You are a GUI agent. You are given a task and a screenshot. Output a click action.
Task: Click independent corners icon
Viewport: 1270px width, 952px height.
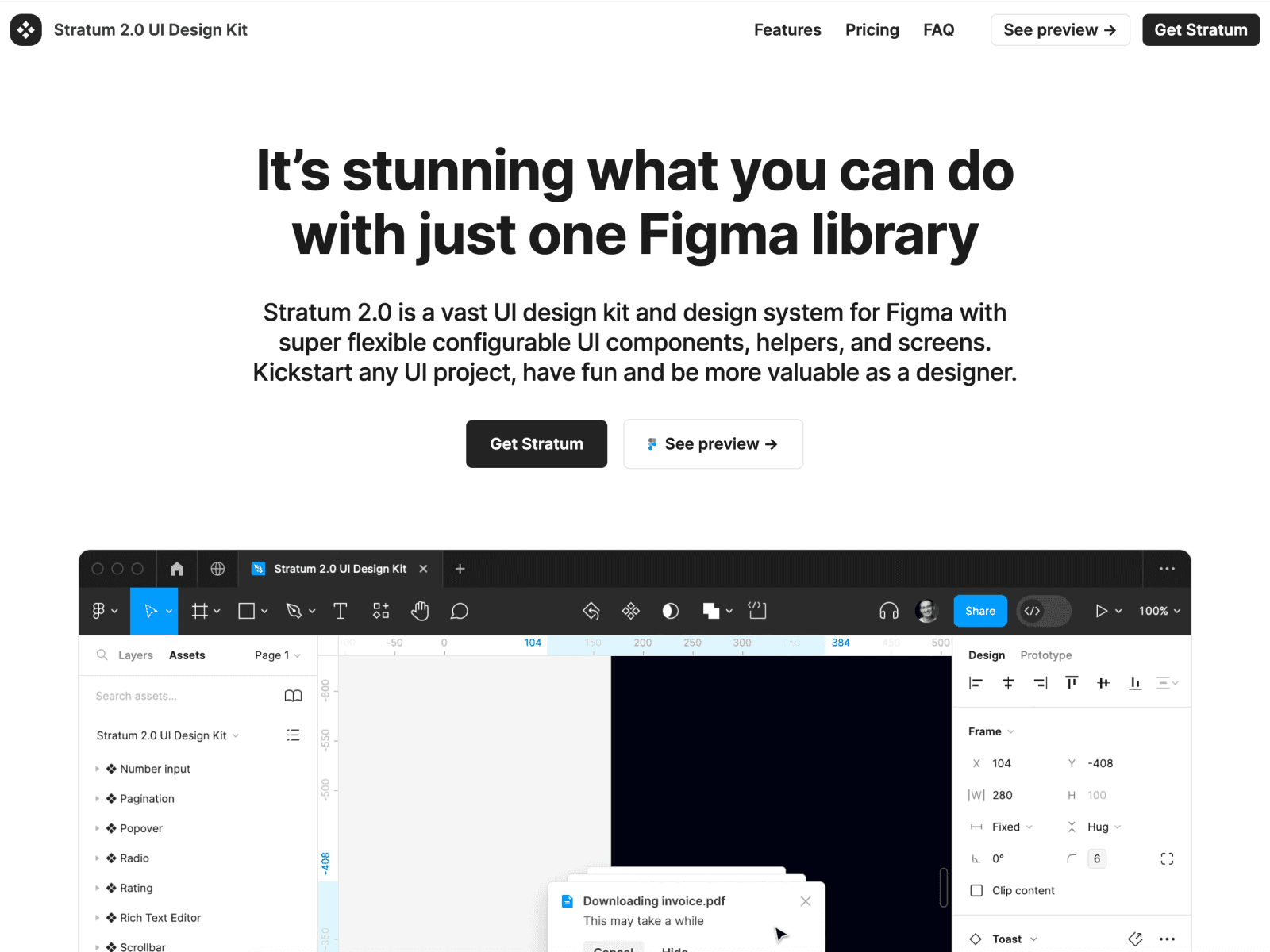click(1167, 858)
